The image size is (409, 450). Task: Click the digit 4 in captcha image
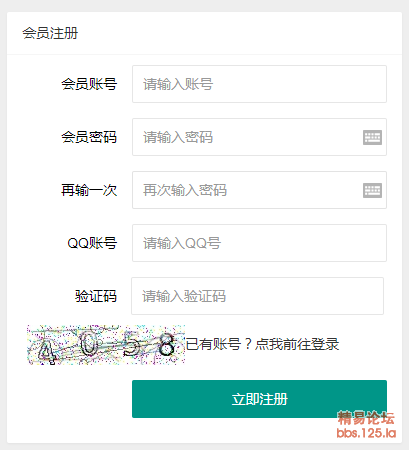(46, 352)
